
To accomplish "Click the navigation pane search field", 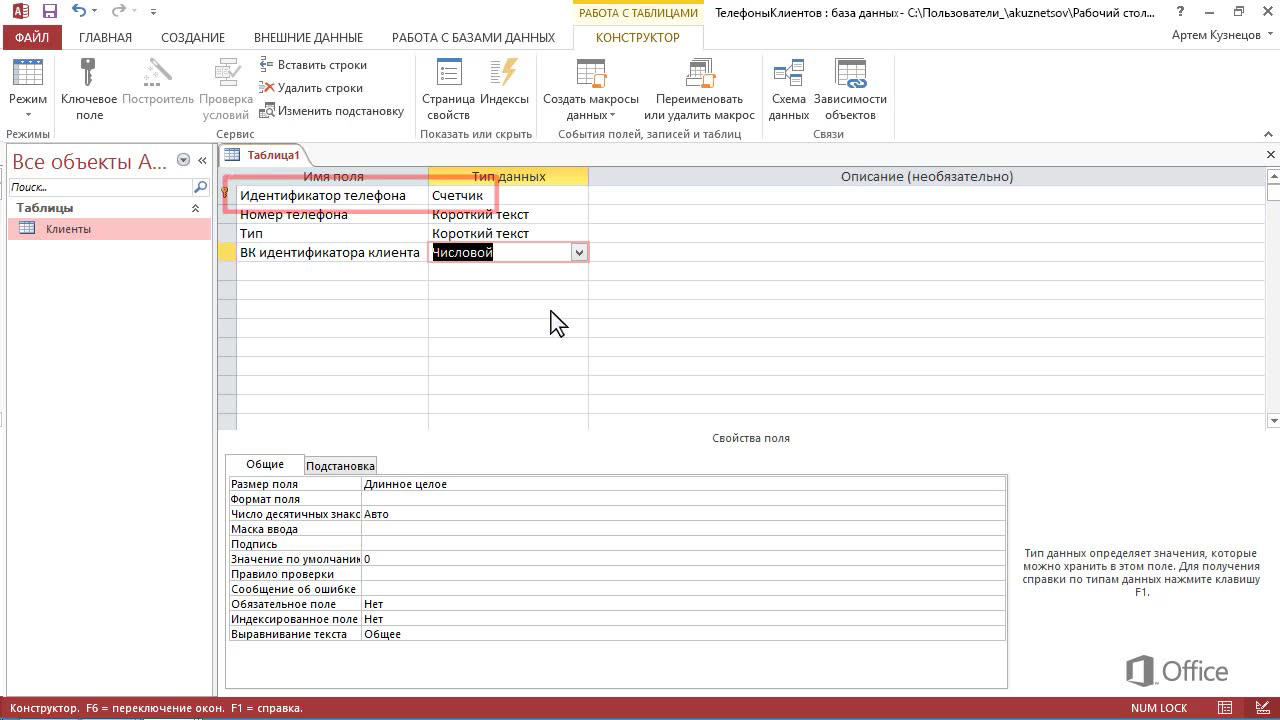I will point(100,187).
